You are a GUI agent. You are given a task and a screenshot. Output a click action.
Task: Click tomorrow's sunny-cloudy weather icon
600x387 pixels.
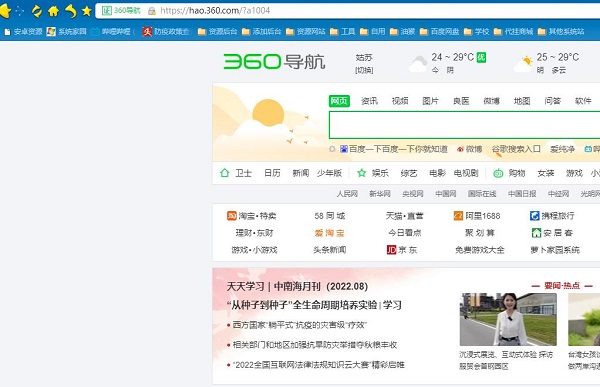(x=523, y=64)
